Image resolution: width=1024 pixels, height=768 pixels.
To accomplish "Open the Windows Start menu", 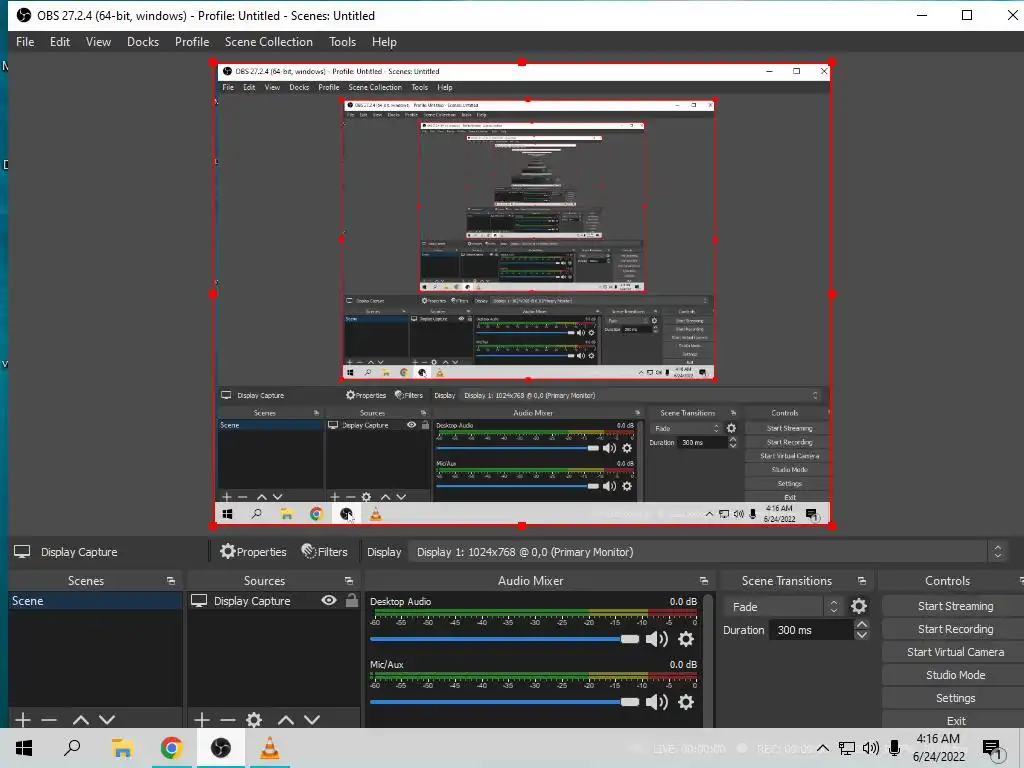I will click(24, 748).
